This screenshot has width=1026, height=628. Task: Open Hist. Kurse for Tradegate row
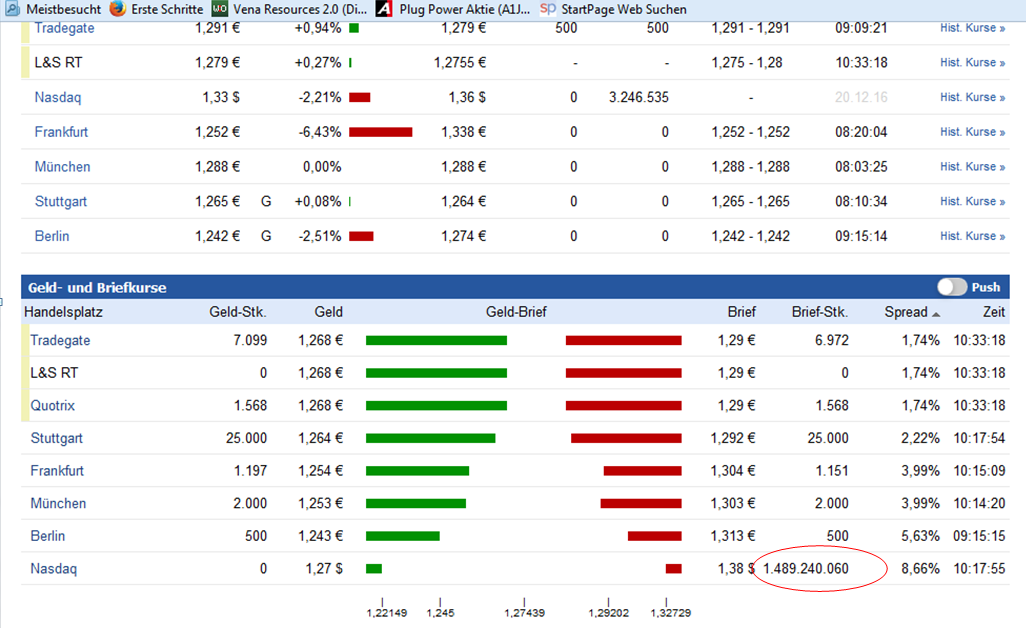(972, 28)
